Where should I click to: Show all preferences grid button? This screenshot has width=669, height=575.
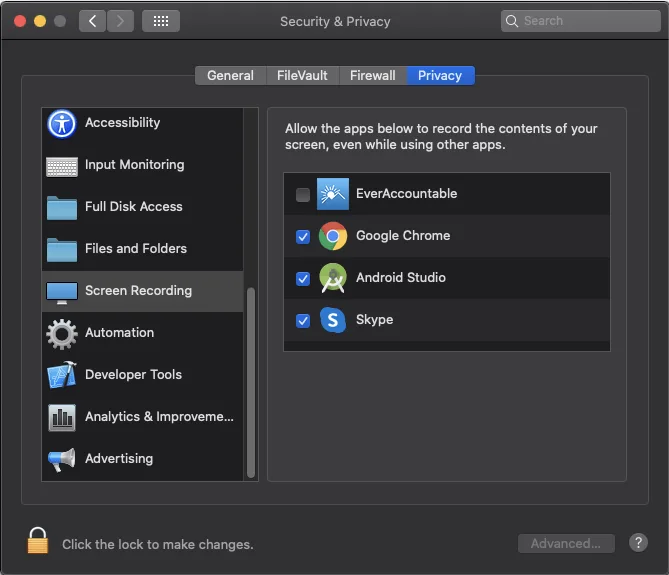161,21
